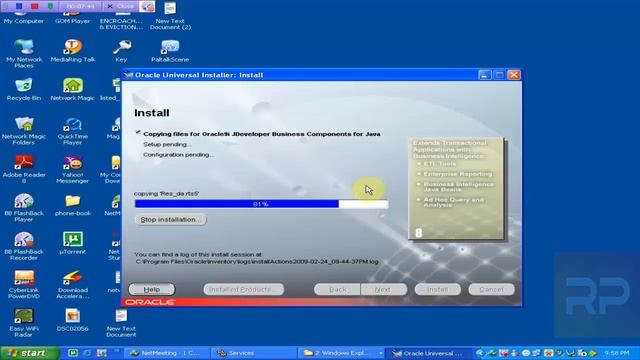Image resolution: width=640 pixels, height=360 pixels.
Task: Close the Oracle Universal Installer window
Action: click(514, 75)
